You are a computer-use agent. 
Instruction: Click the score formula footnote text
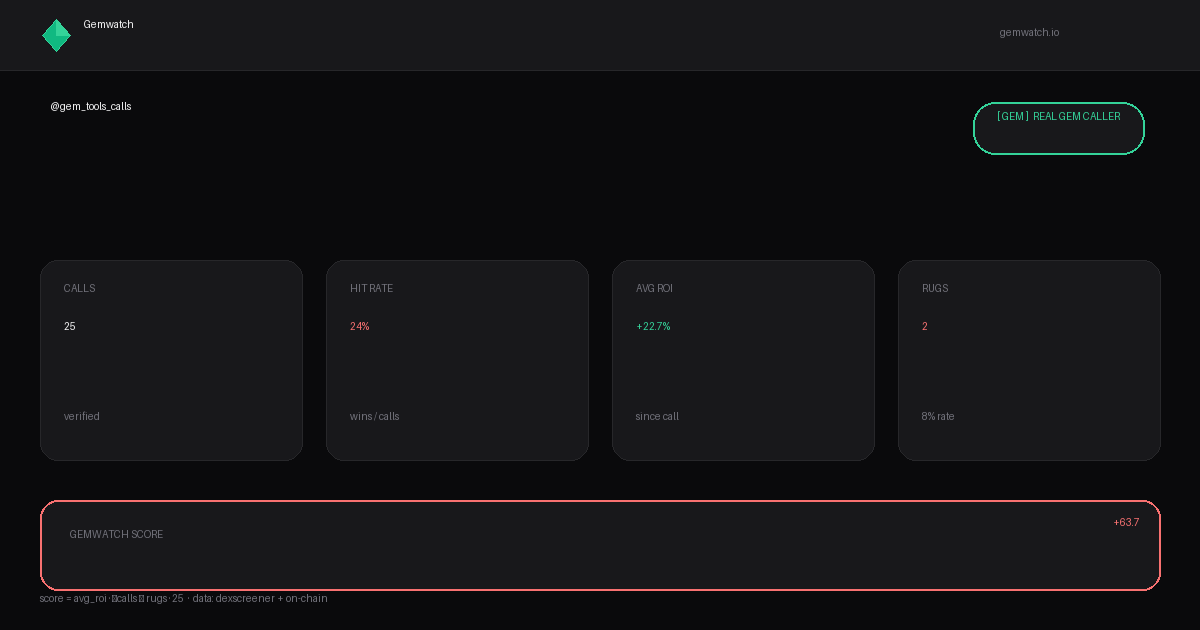click(183, 599)
